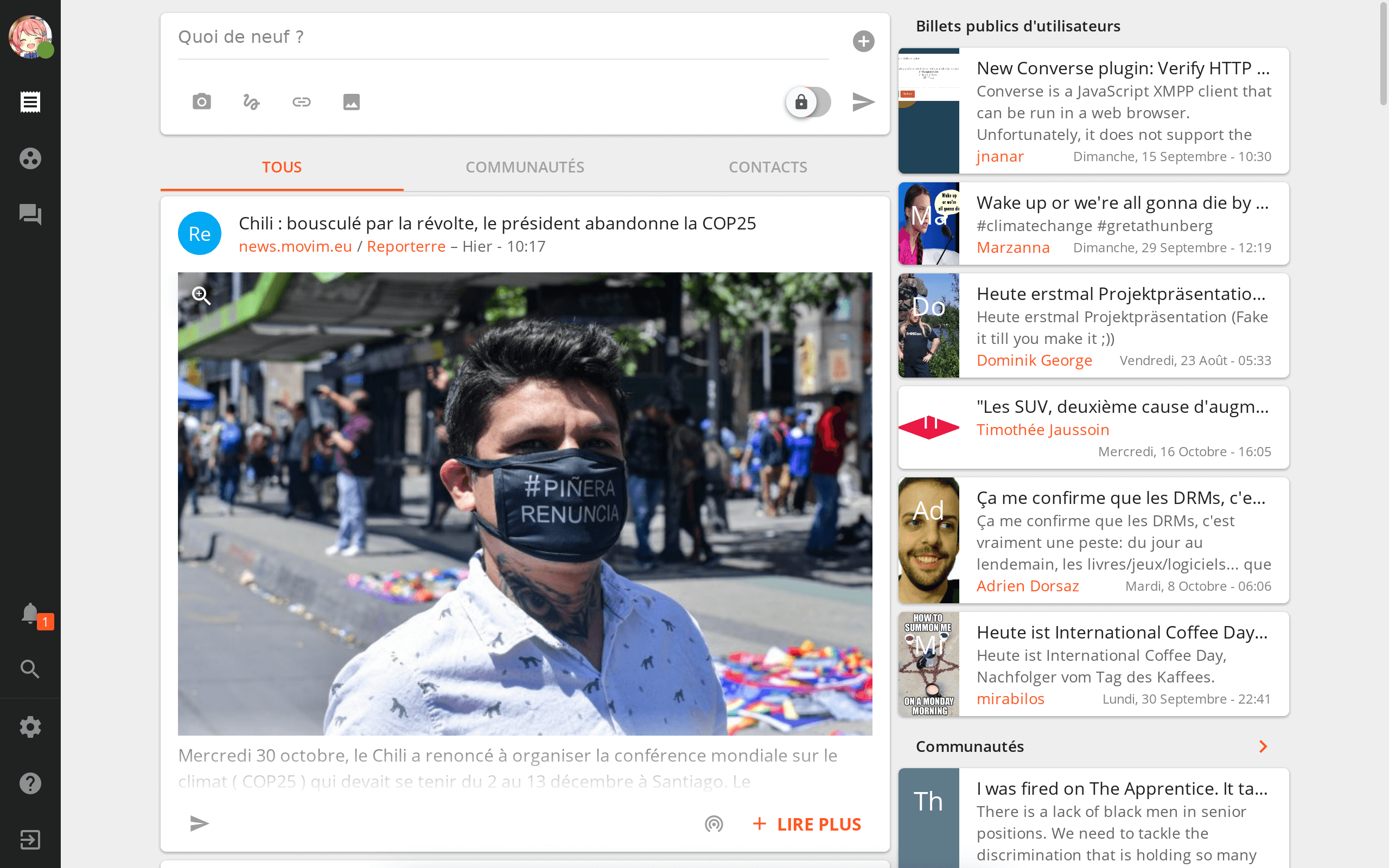1389x868 pixels.
Task: Click the magnifier zoom icon on article image
Action: click(x=201, y=295)
